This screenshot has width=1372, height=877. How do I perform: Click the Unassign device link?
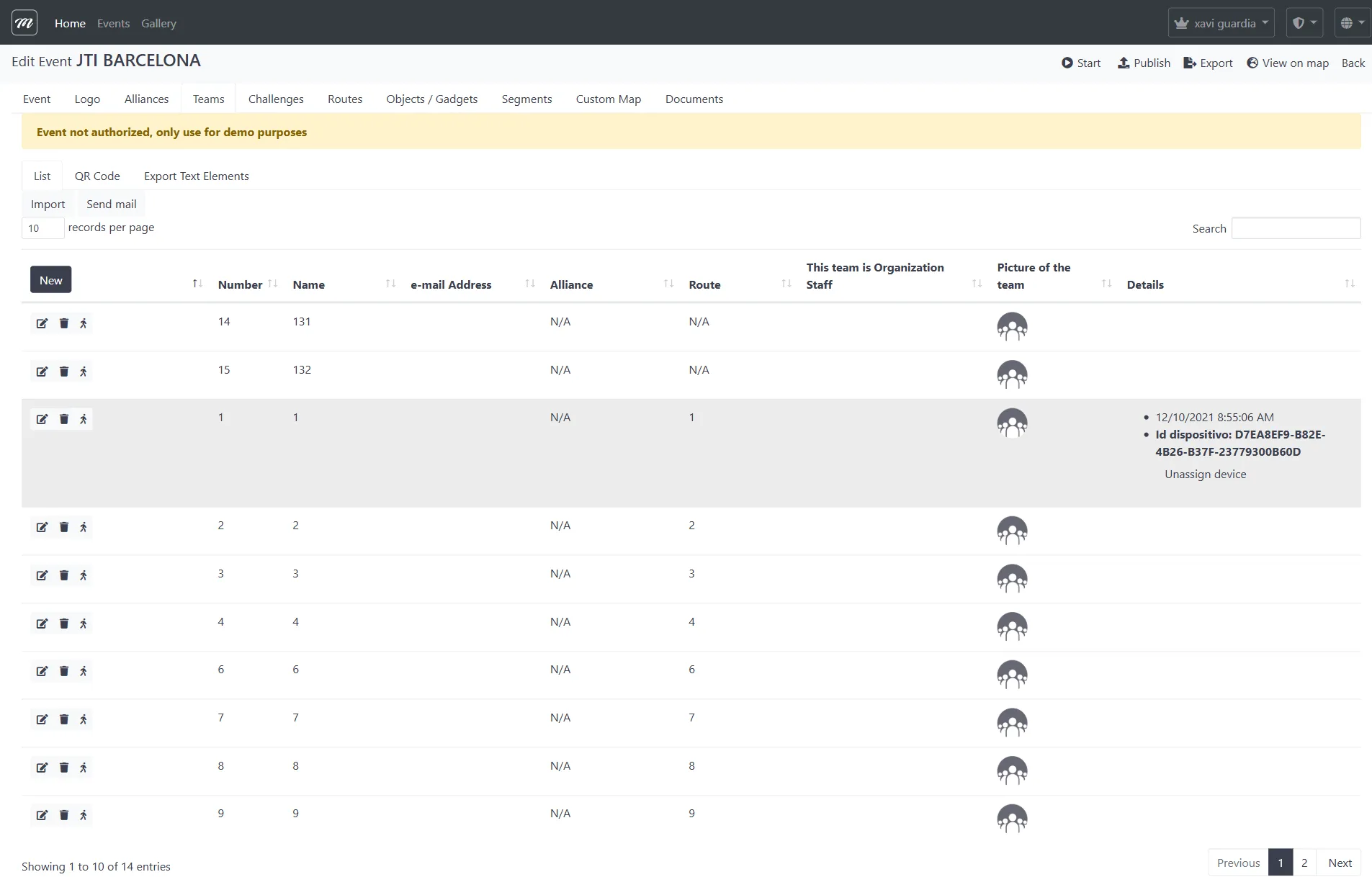(1205, 475)
